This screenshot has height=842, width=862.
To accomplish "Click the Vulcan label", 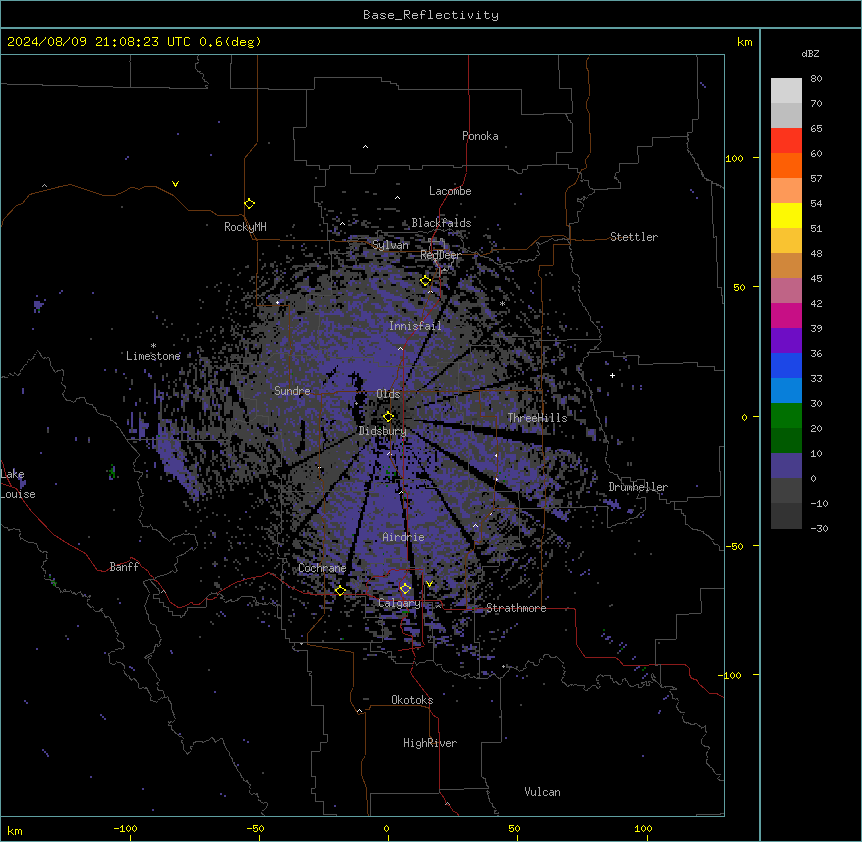I will pyautogui.click(x=543, y=792).
